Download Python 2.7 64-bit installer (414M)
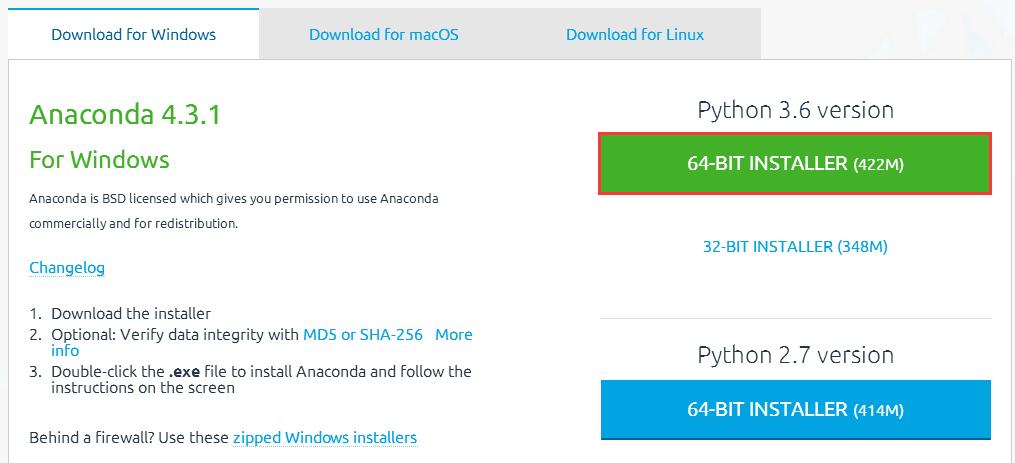Screen dimensions: 1015x463 pos(795,409)
